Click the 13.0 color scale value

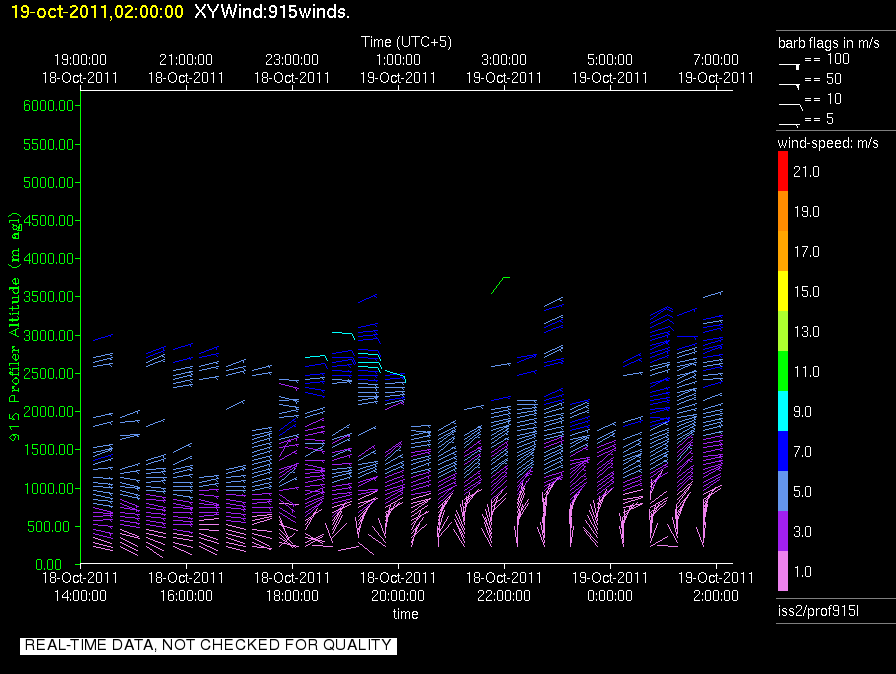[x=806, y=332]
